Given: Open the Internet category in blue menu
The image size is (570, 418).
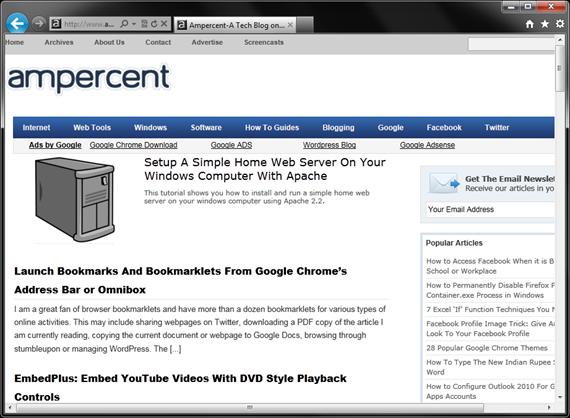Looking at the screenshot, I should click(x=36, y=128).
